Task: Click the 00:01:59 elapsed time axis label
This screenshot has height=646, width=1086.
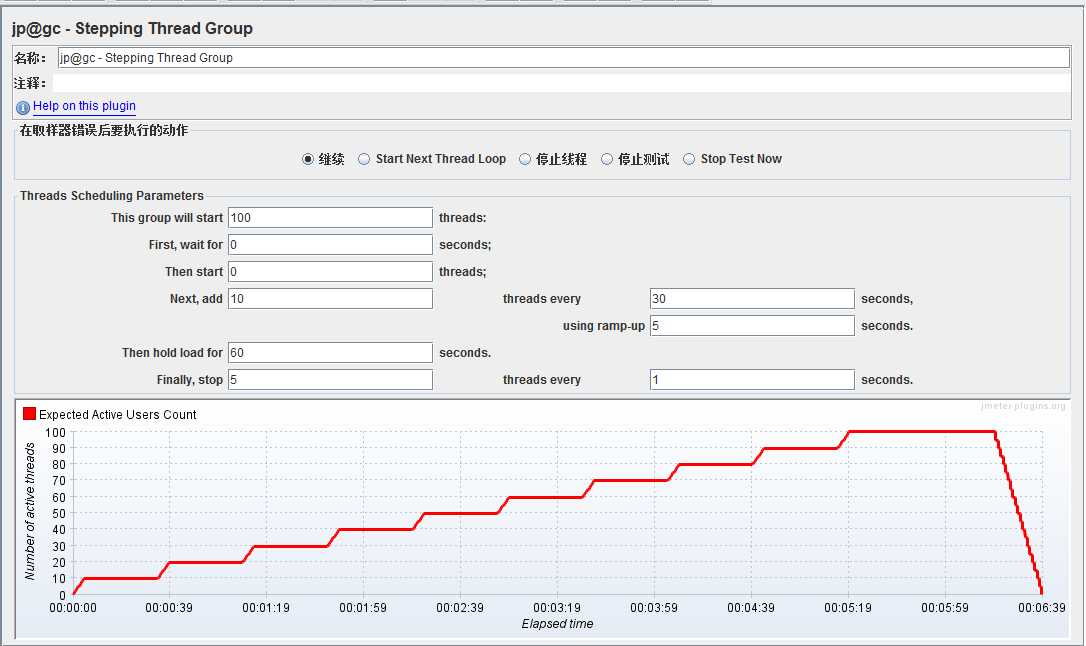Action: pyautogui.click(x=363, y=608)
